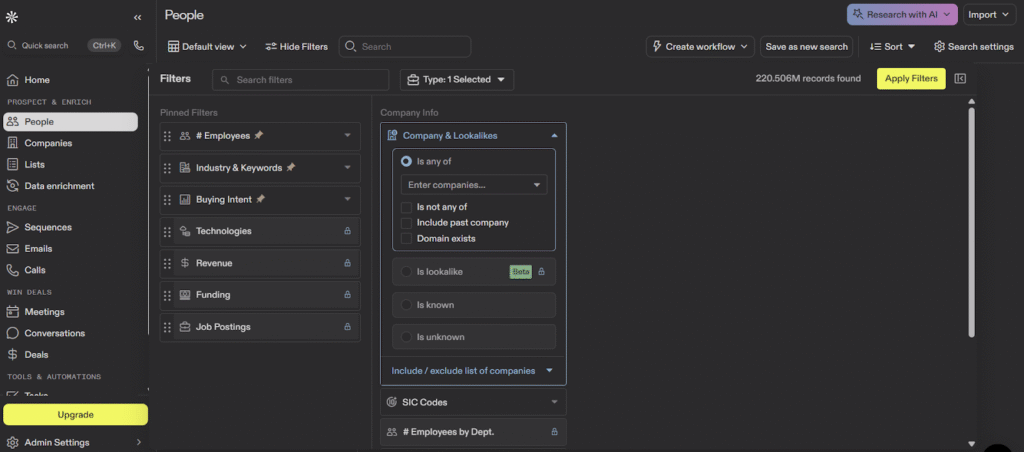Expand the SIC Codes filter
1024x452 pixels.
pyautogui.click(x=473, y=402)
